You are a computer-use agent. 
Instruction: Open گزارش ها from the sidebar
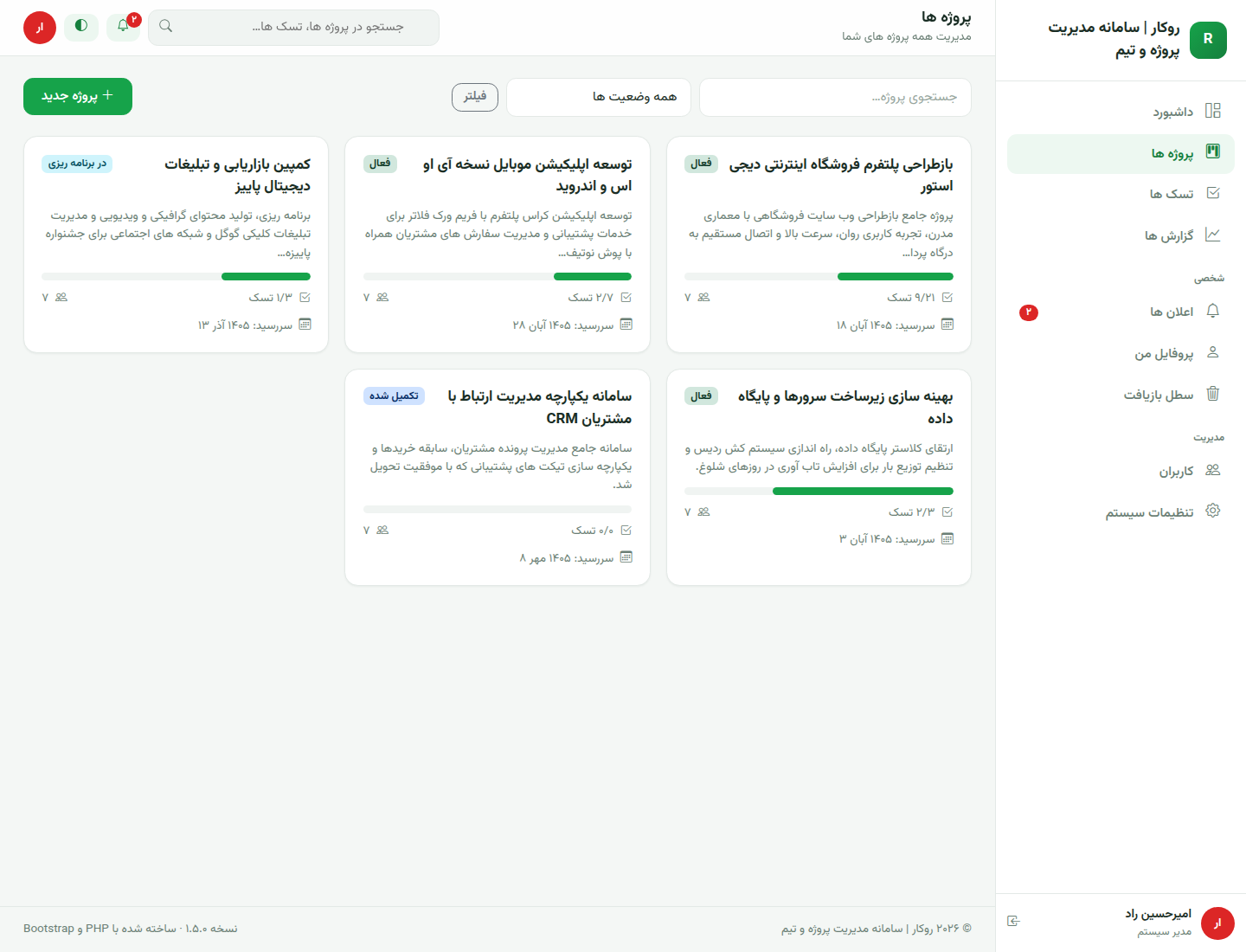tap(1121, 235)
